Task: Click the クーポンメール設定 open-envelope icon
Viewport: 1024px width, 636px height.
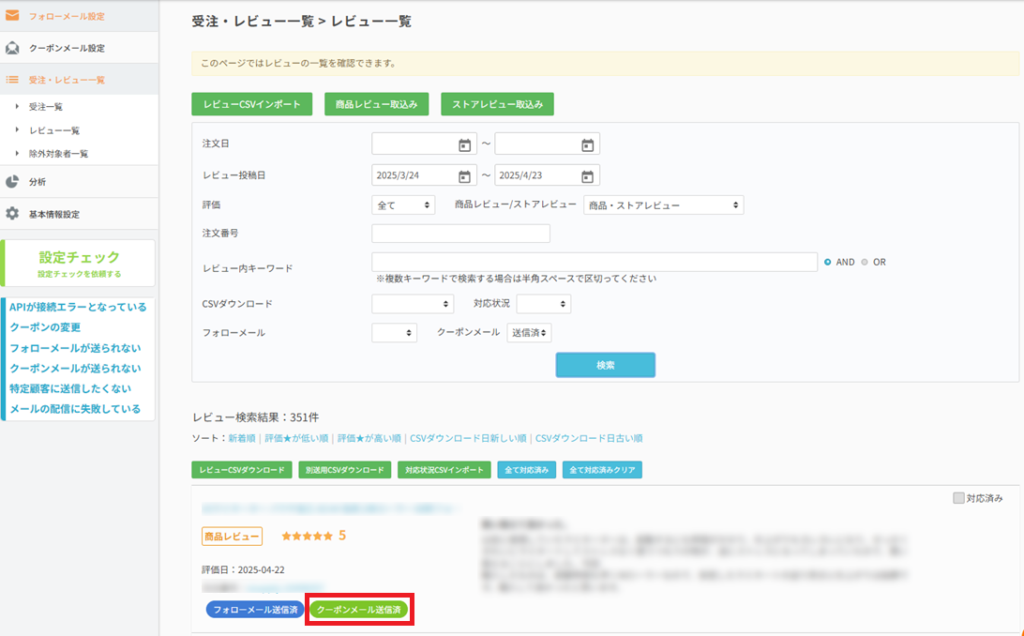Action: 13,48
